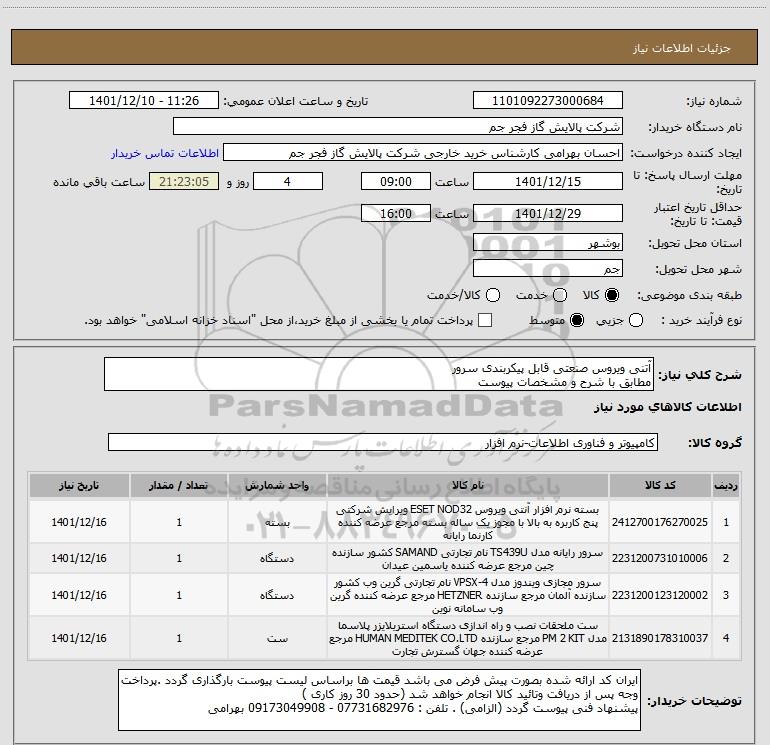Click the تعداد / مقدار column header

[179, 486]
